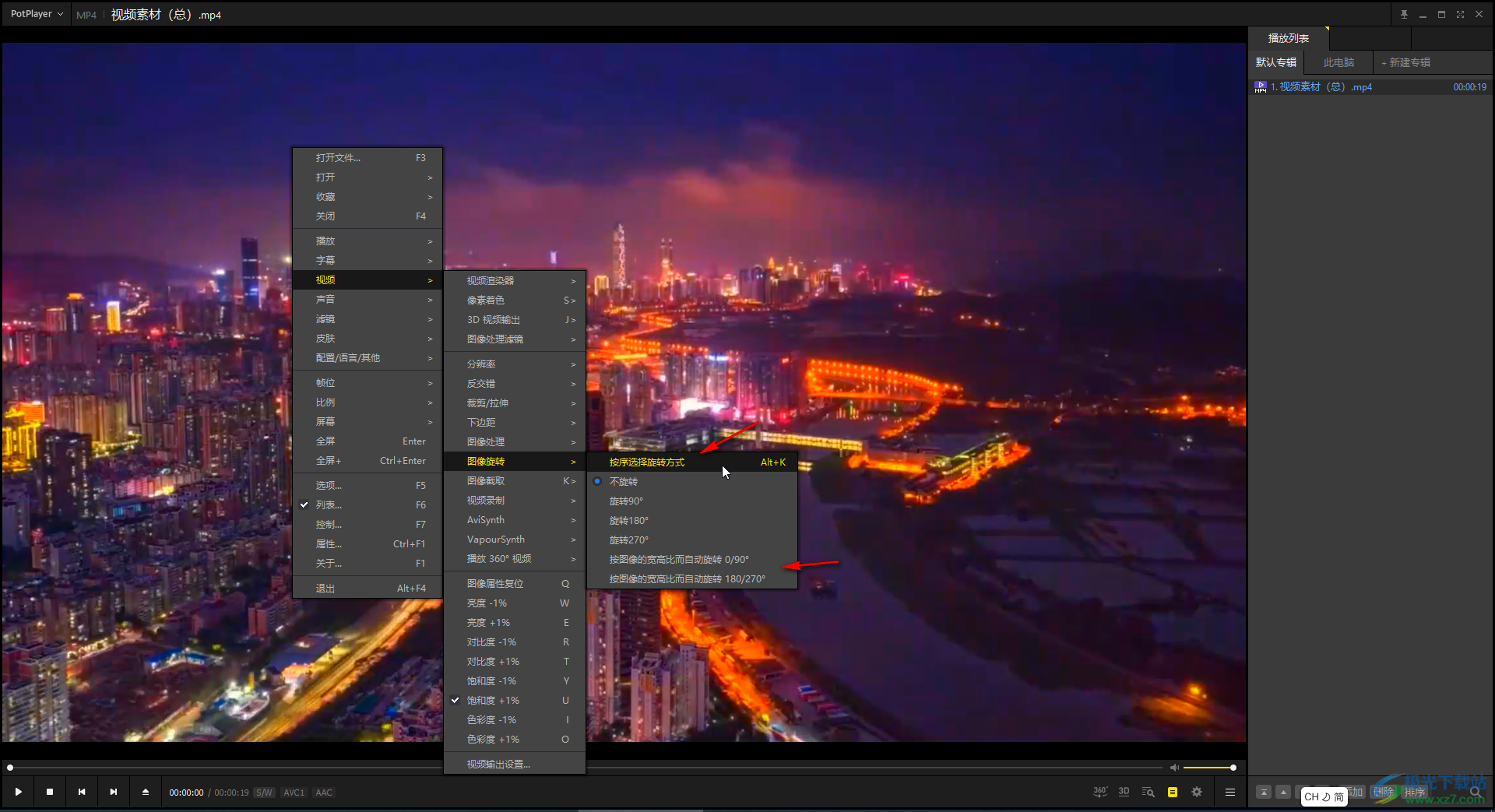Click the yellow playlist/subtitle panel icon

coord(1172,792)
